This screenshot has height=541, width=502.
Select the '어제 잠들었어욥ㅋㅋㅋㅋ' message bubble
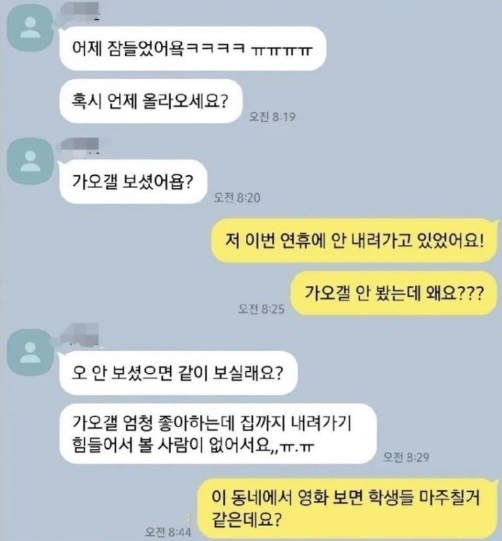[x=193, y=48]
